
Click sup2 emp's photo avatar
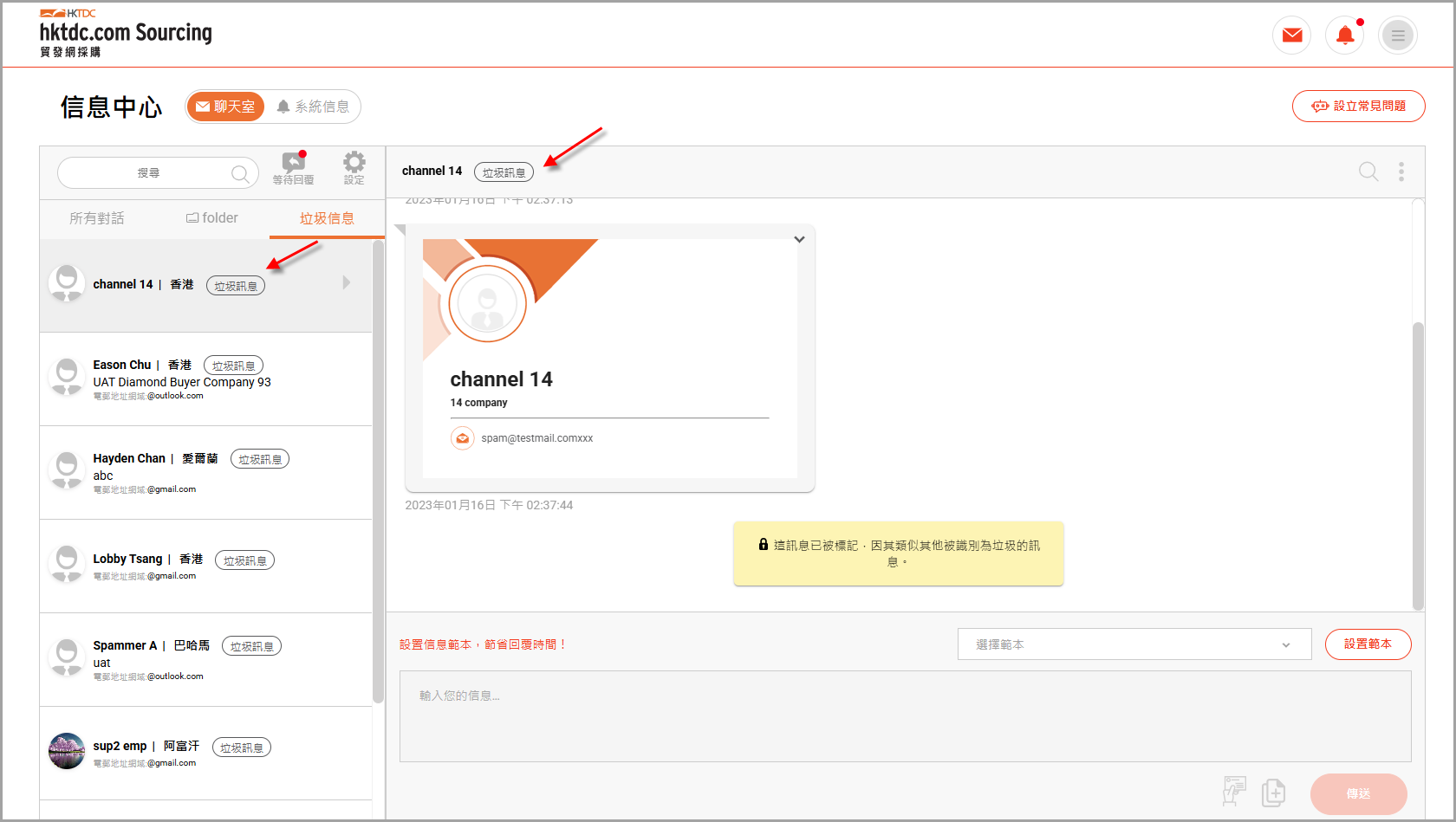click(67, 751)
